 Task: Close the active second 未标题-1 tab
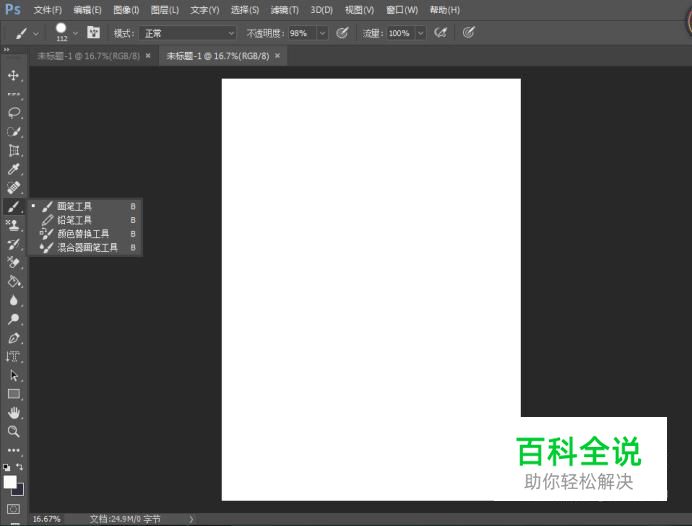277,56
